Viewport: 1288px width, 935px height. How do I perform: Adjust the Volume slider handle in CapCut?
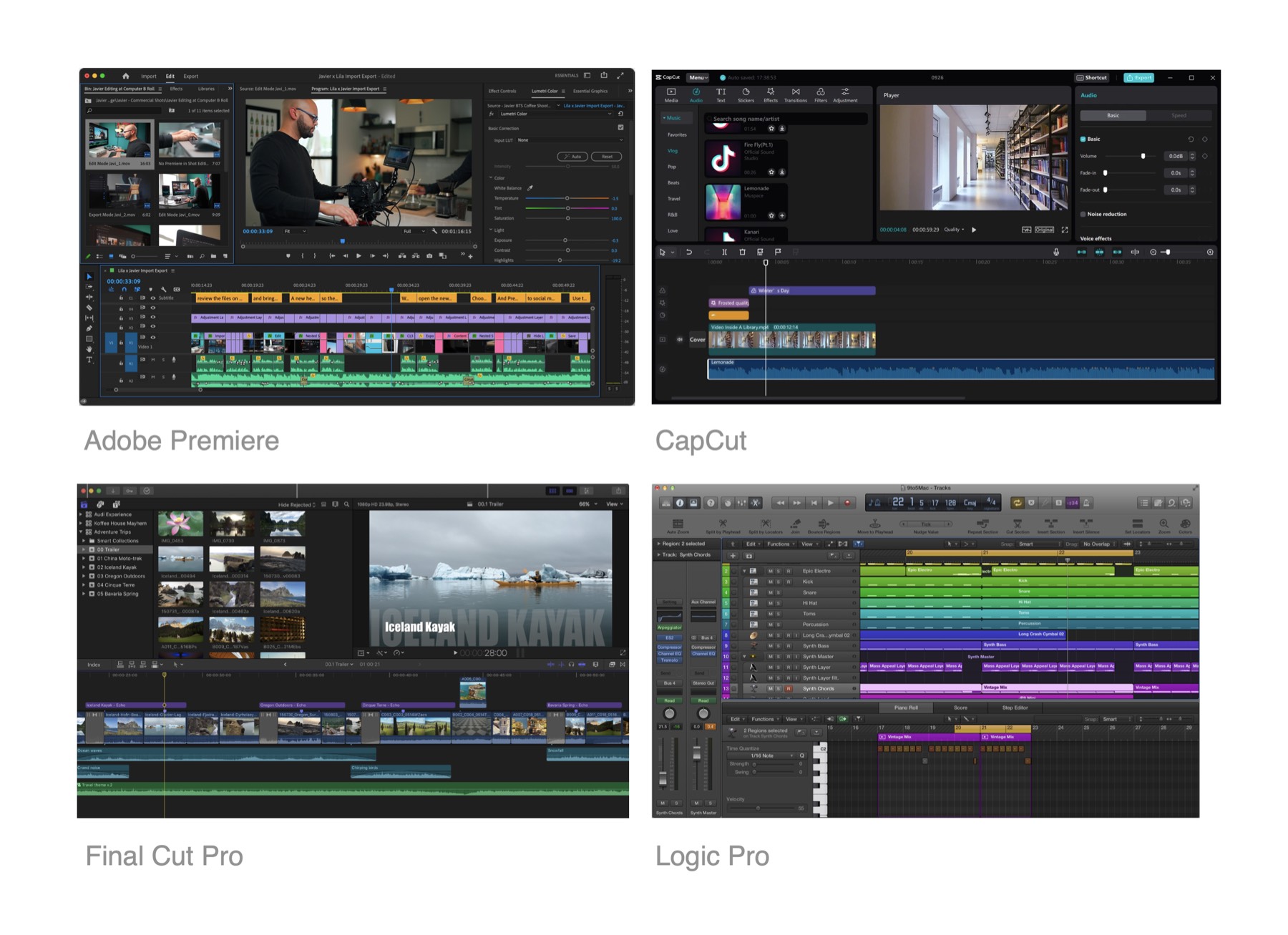coord(1143,156)
